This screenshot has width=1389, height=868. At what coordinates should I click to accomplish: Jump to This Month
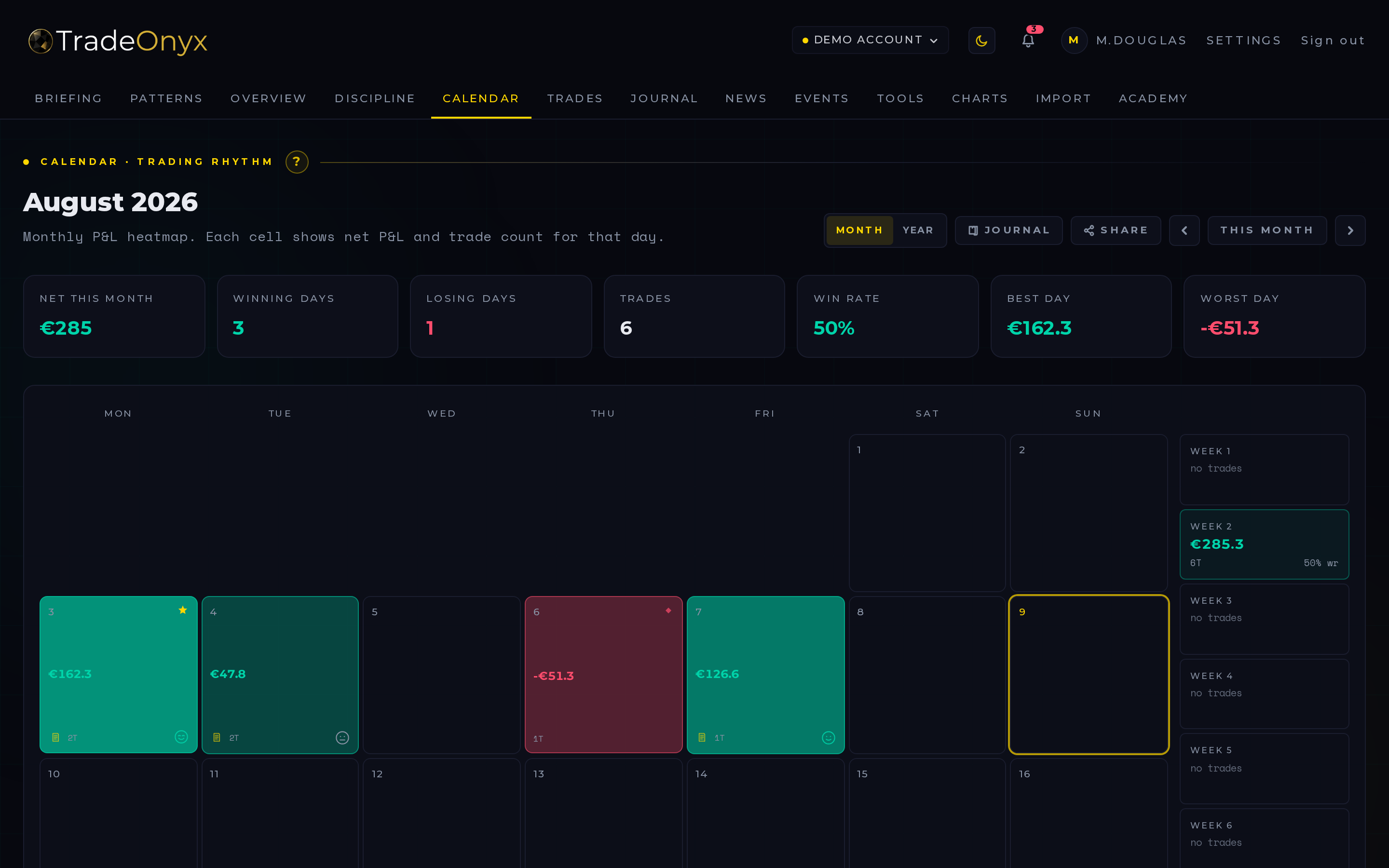pos(1267,230)
